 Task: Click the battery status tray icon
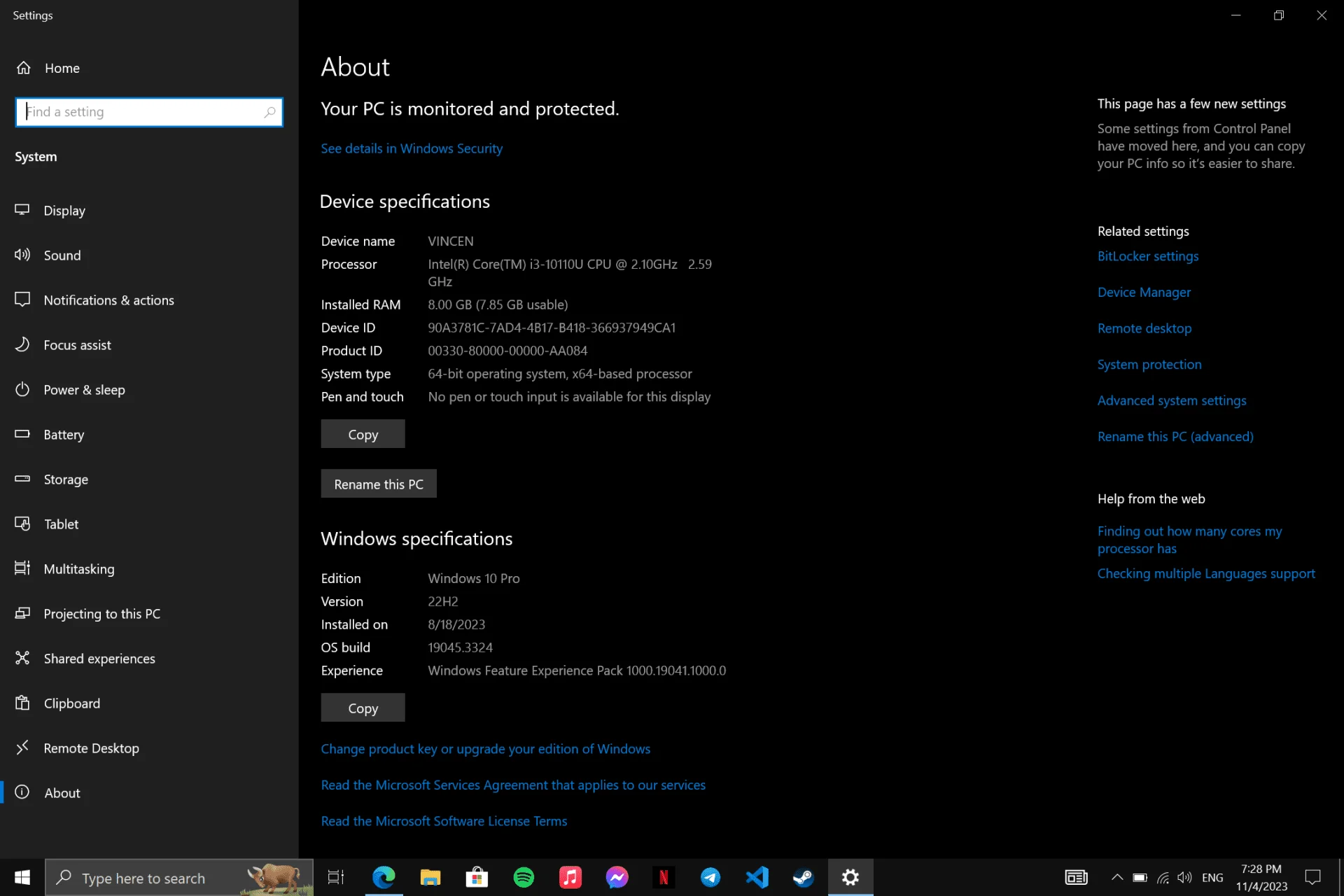(1140, 878)
